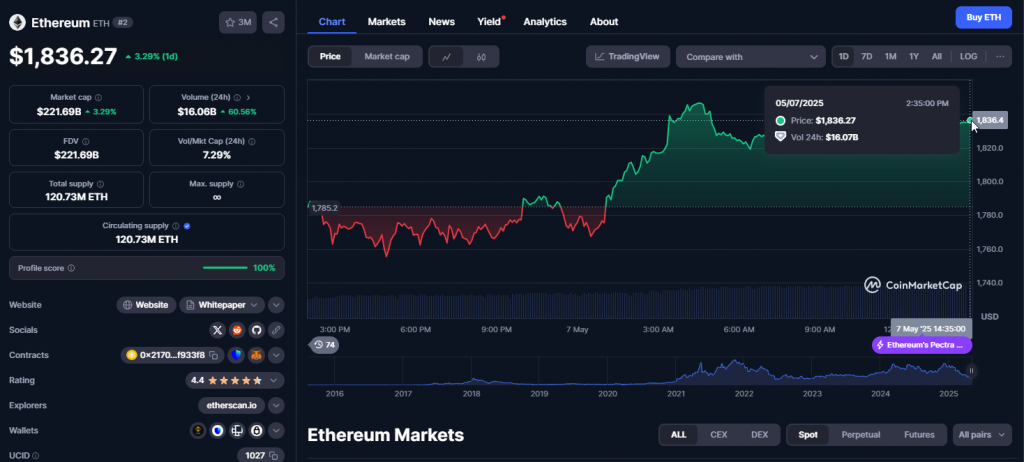The height and width of the screenshot is (462, 1024).
Task: Filter markets by DEX
Action: click(759, 435)
